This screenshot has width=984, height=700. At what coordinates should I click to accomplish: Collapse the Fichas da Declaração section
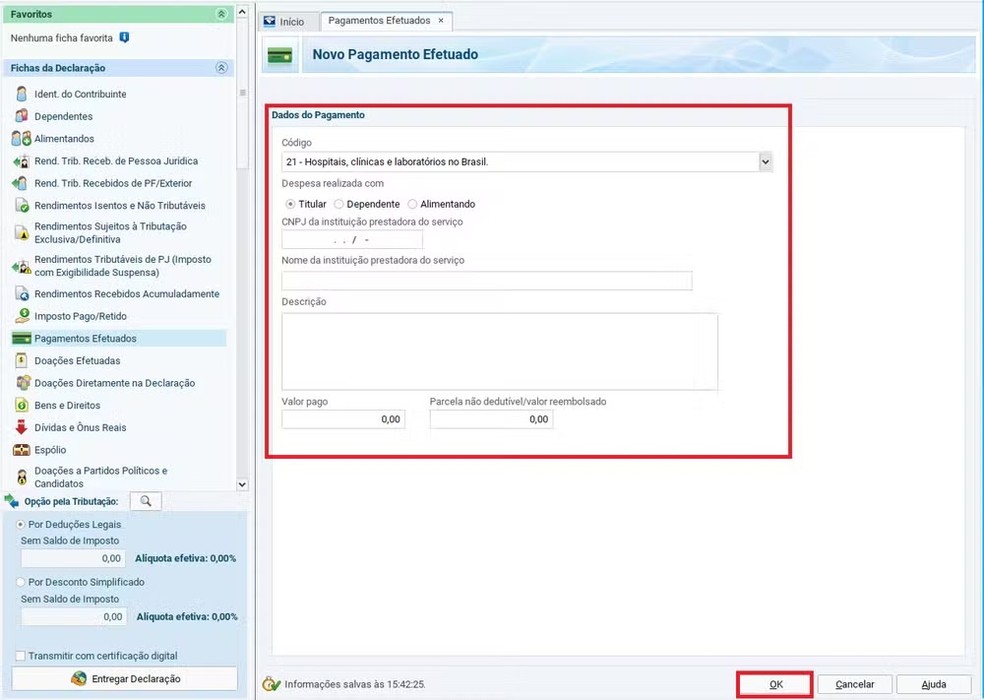(221, 68)
